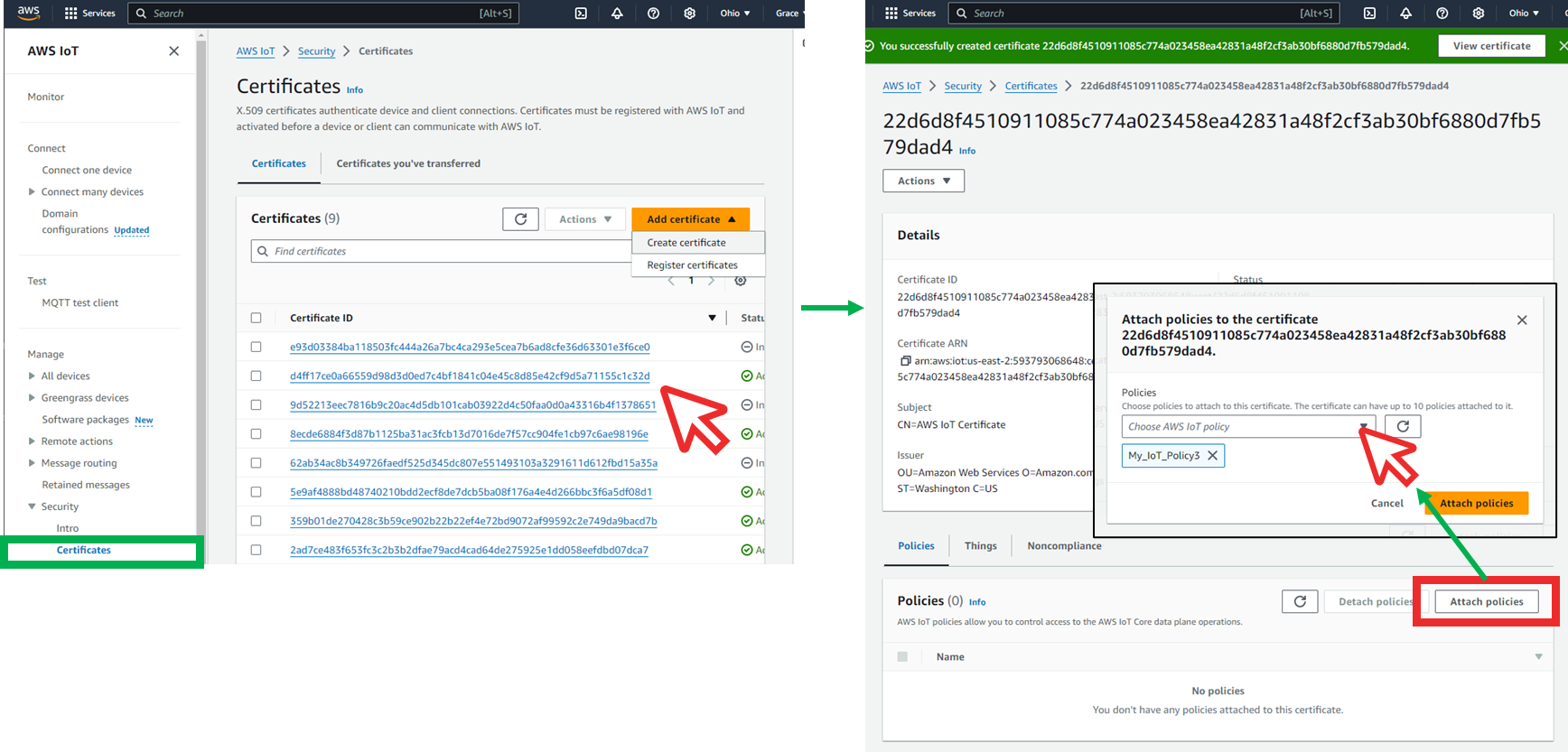Select checkbox for certificate 8ecde6884f
Screen dimensions: 1568x752
click(256, 433)
